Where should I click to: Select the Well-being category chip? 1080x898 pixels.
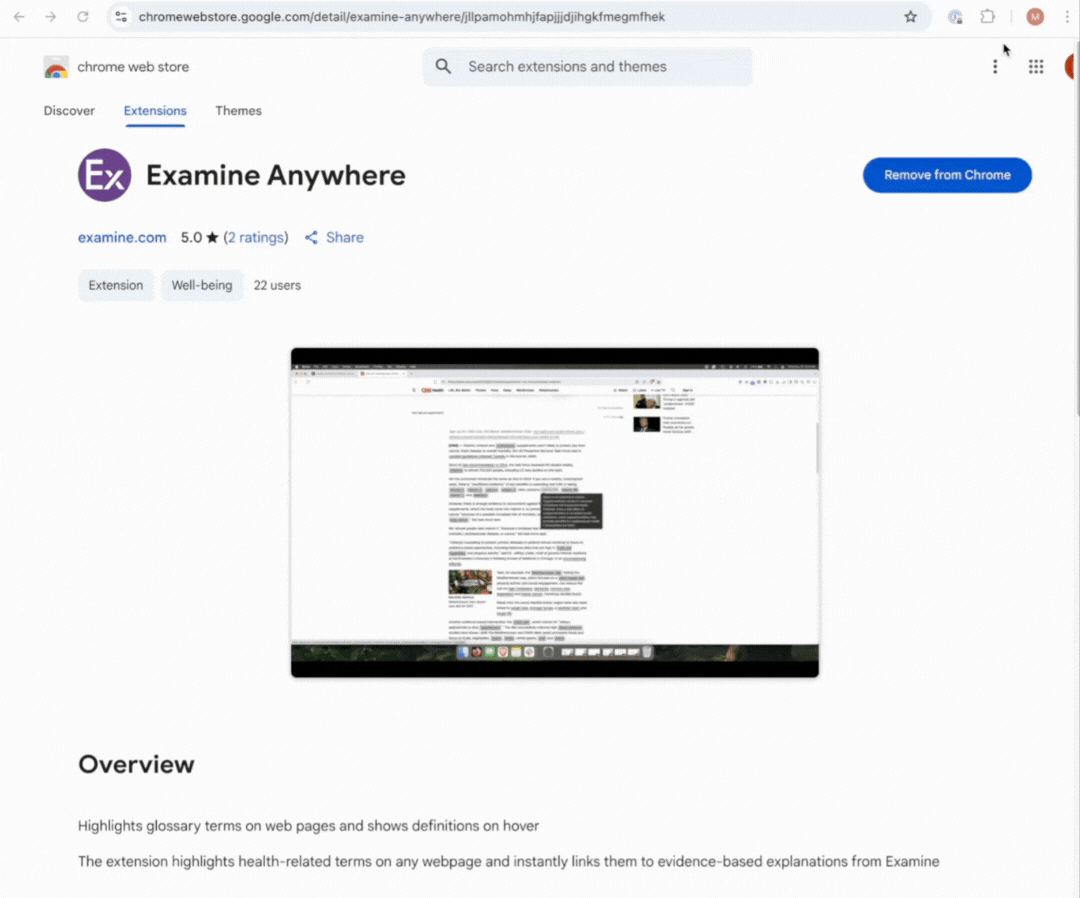[201, 285]
